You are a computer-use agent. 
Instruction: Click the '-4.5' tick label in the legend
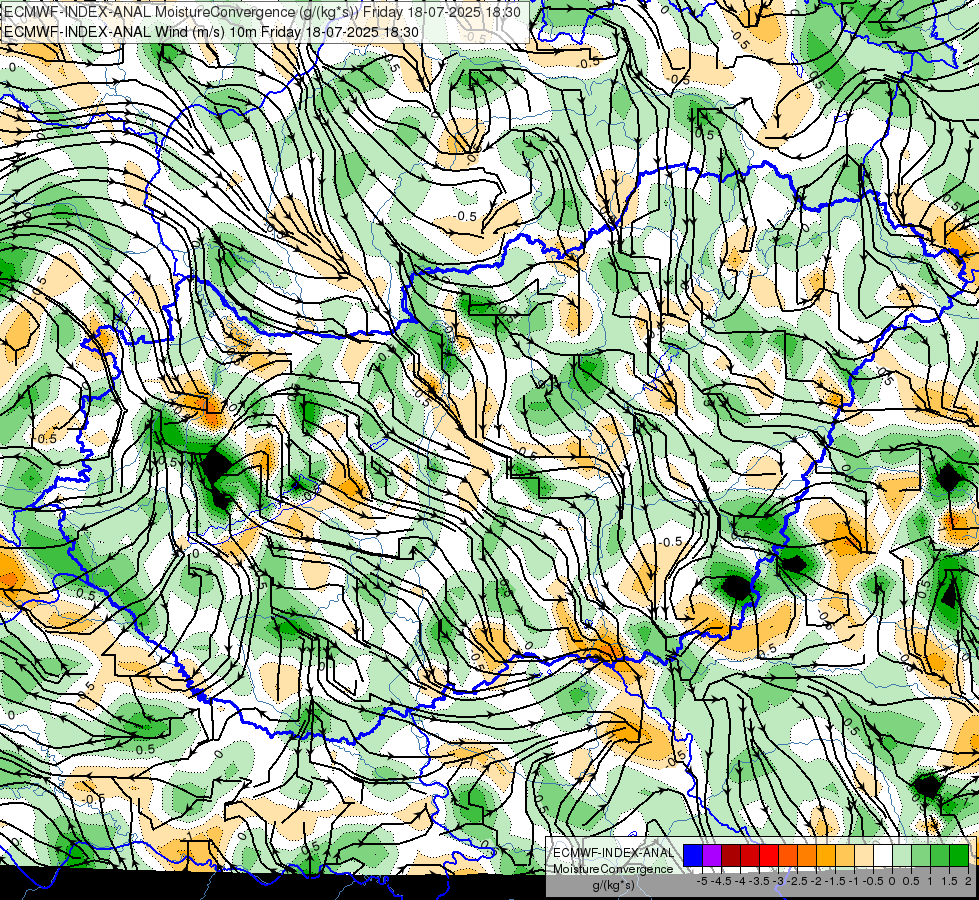721,881
